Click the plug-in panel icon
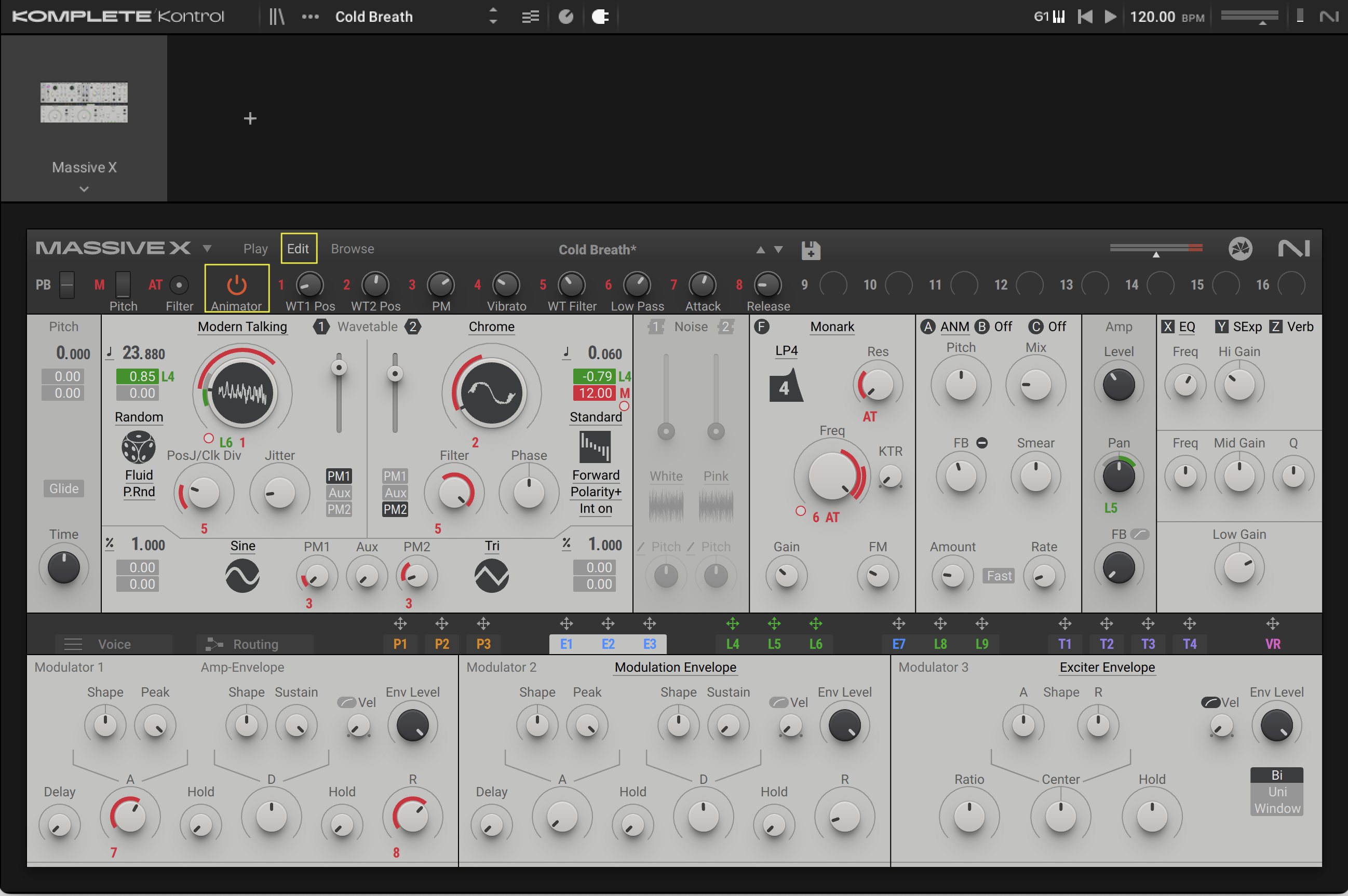 point(600,17)
